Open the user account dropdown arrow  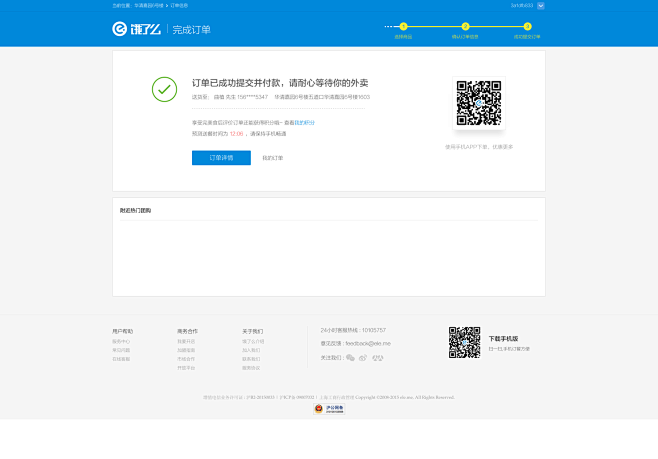(x=540, y=5)
